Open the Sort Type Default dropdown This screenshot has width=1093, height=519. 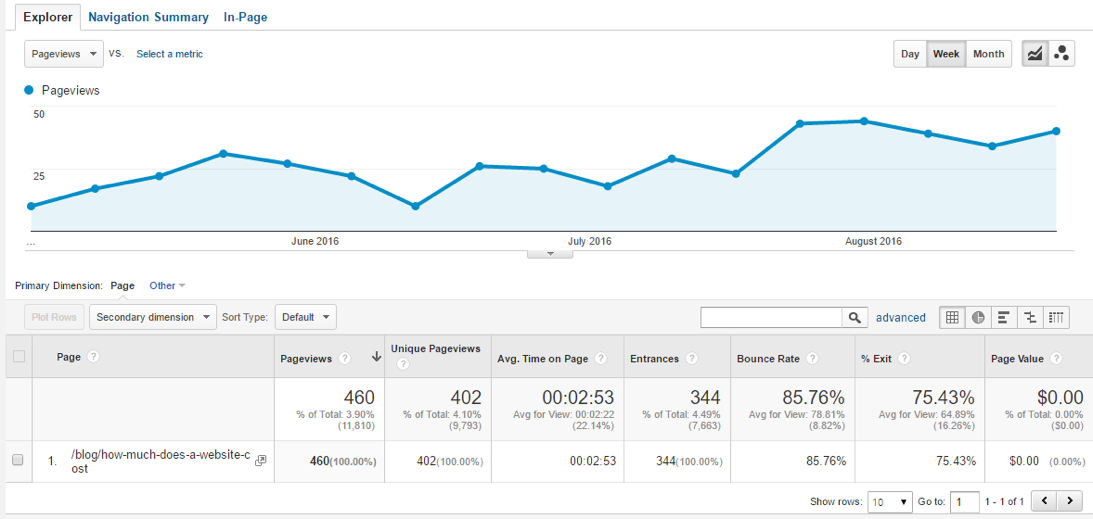click(x=305, y=317)
